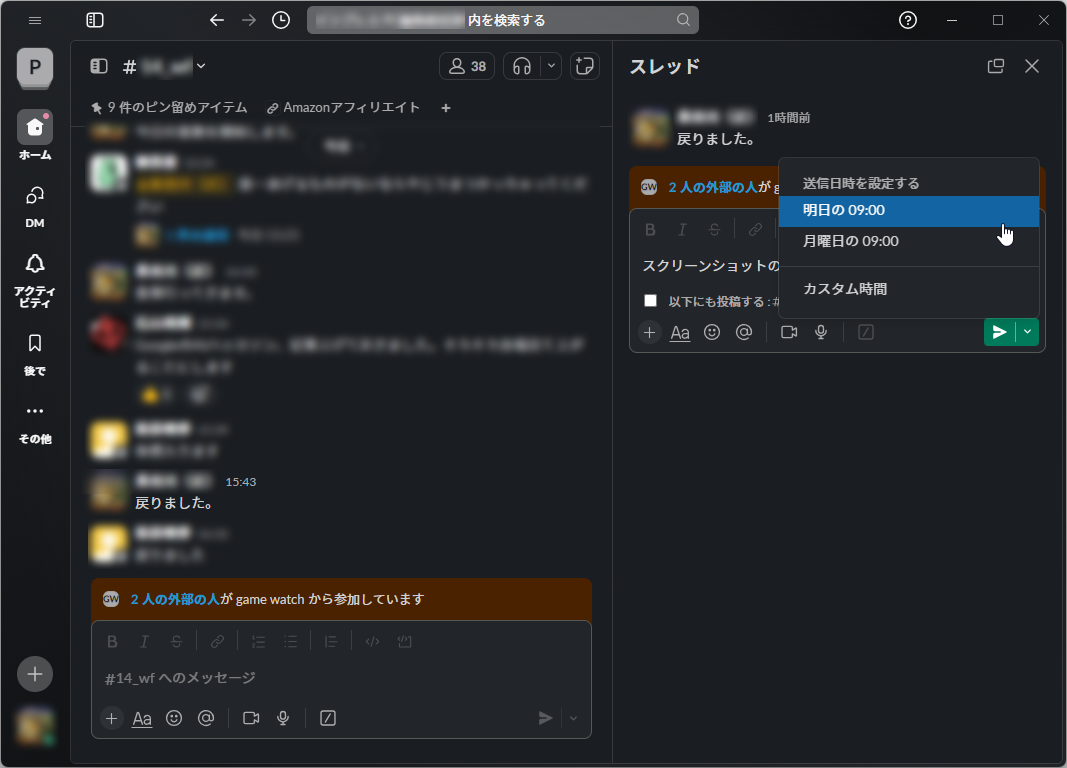Open the Amazonアフィリエイト bookmark
This screenshot has width=1067, height=768.
pyautogui.click(x=352, y=107)
